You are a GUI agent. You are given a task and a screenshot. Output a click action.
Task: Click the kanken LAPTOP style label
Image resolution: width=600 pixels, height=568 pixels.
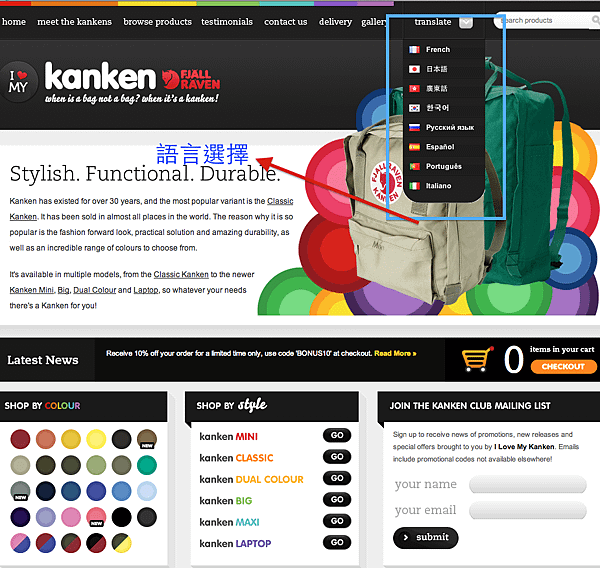pos(235,544)
